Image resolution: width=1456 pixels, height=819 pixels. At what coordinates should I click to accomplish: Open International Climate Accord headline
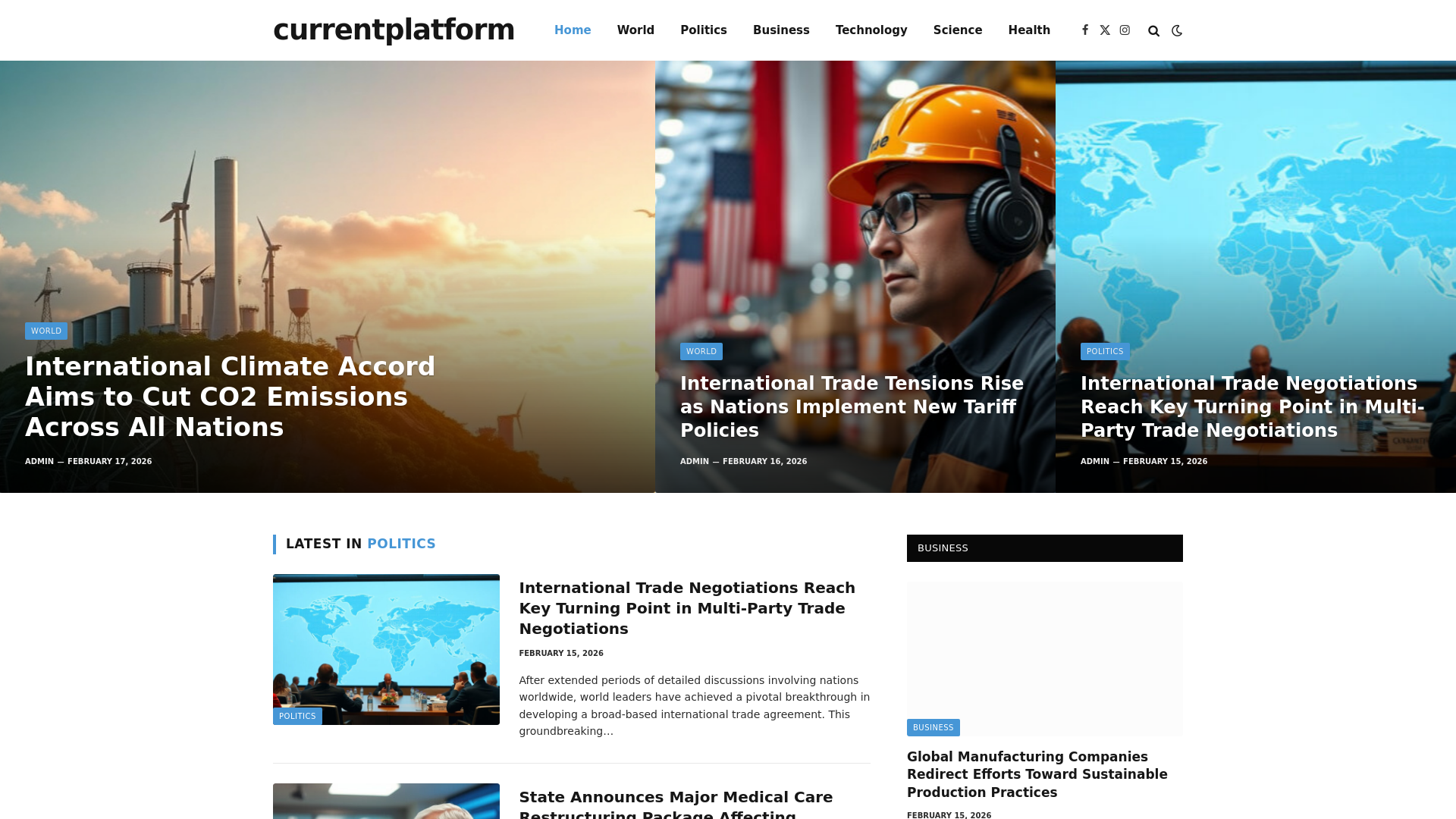[x=231, y=397]
